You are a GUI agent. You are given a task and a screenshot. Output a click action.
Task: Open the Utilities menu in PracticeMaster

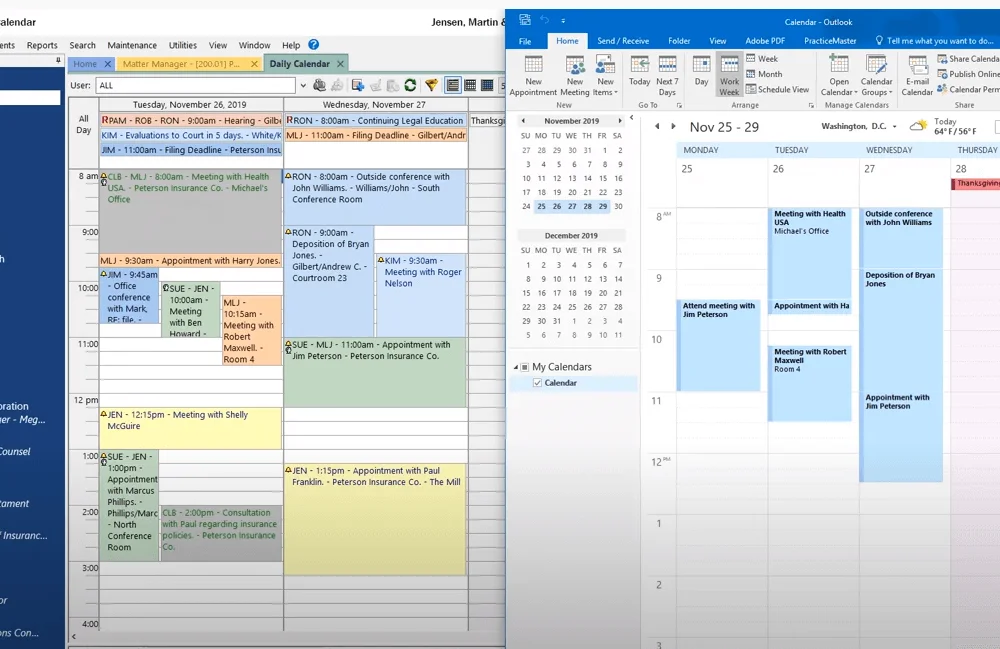point(182,45)
